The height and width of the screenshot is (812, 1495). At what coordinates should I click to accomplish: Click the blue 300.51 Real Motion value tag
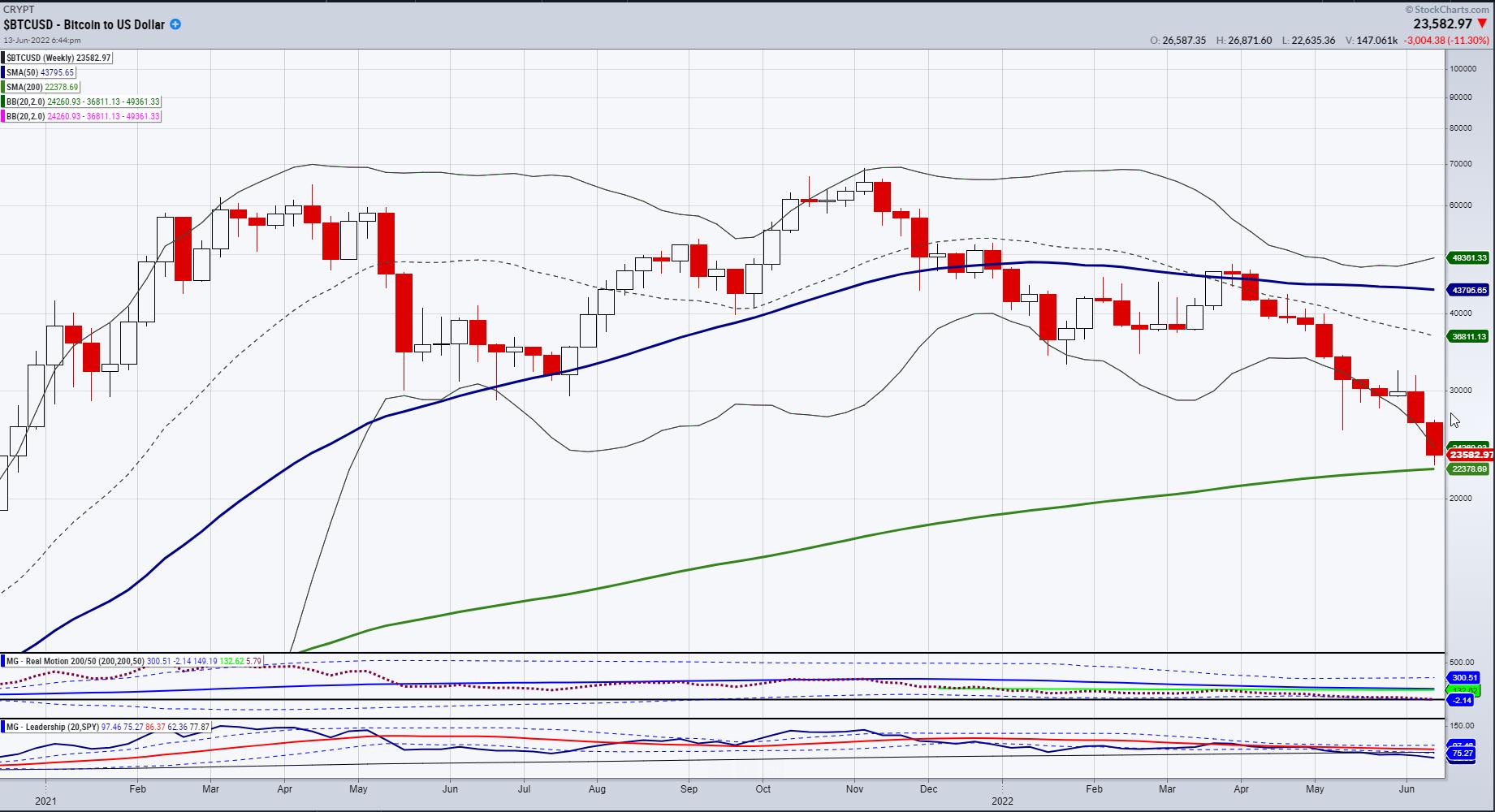(1464, 677)
